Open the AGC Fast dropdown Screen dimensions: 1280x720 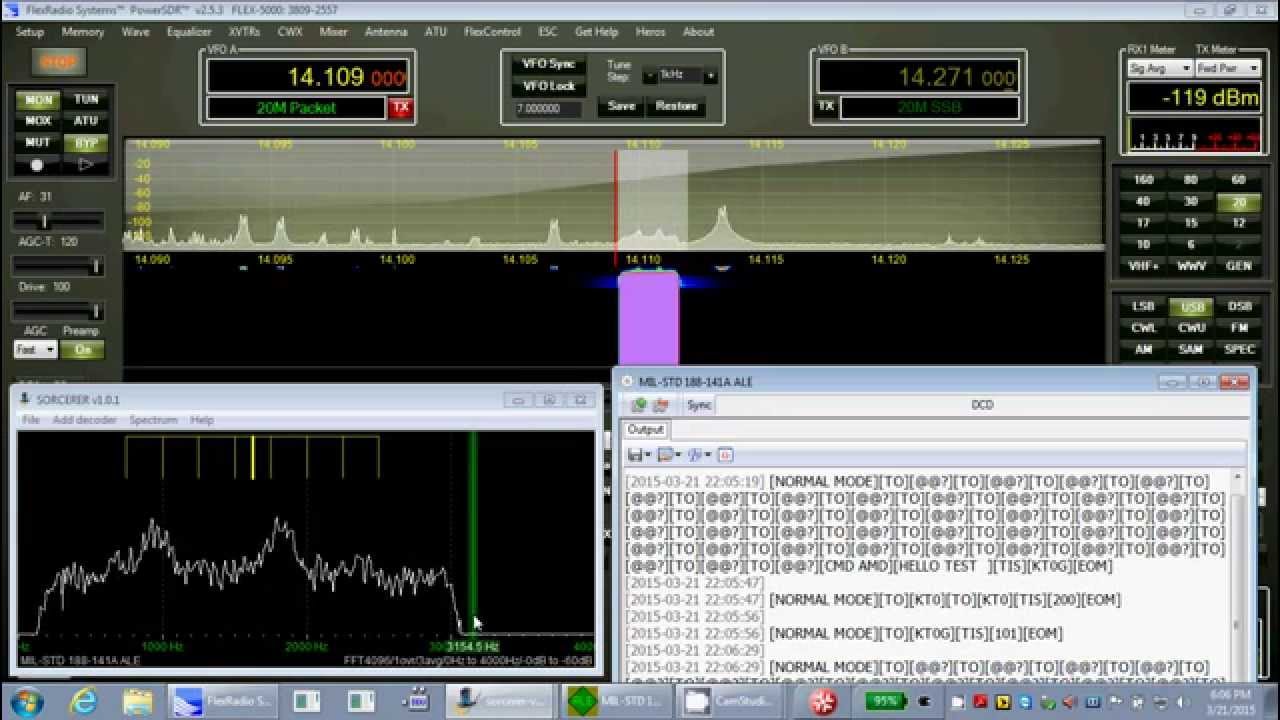point(35,350)
